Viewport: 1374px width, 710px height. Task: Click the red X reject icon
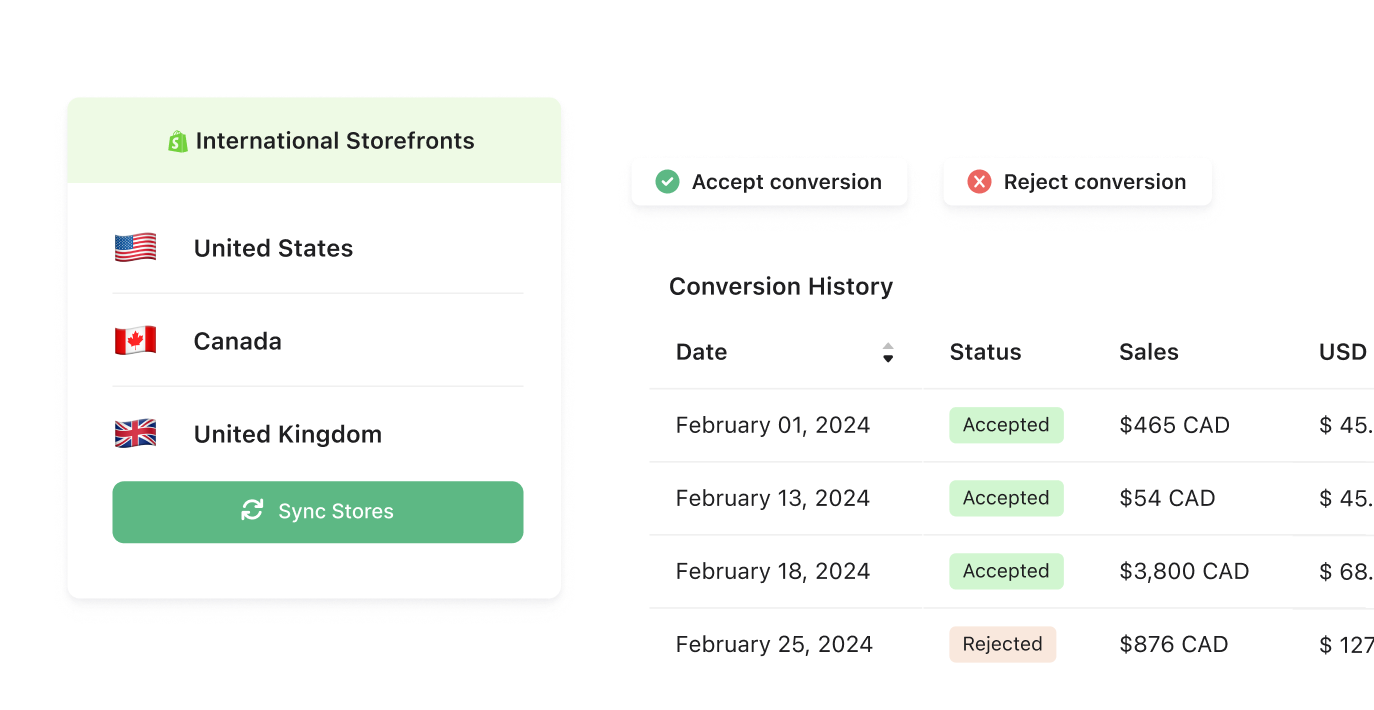979,182
